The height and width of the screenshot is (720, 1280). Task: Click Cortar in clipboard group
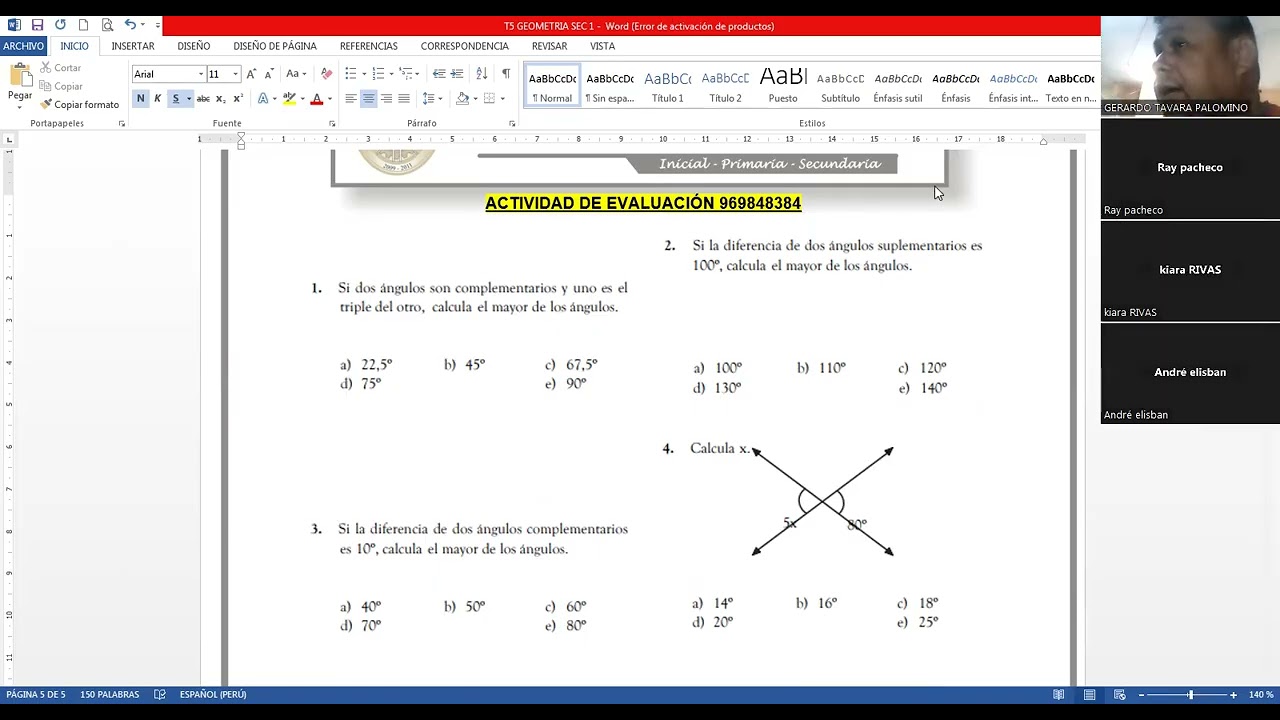point(60,68)
